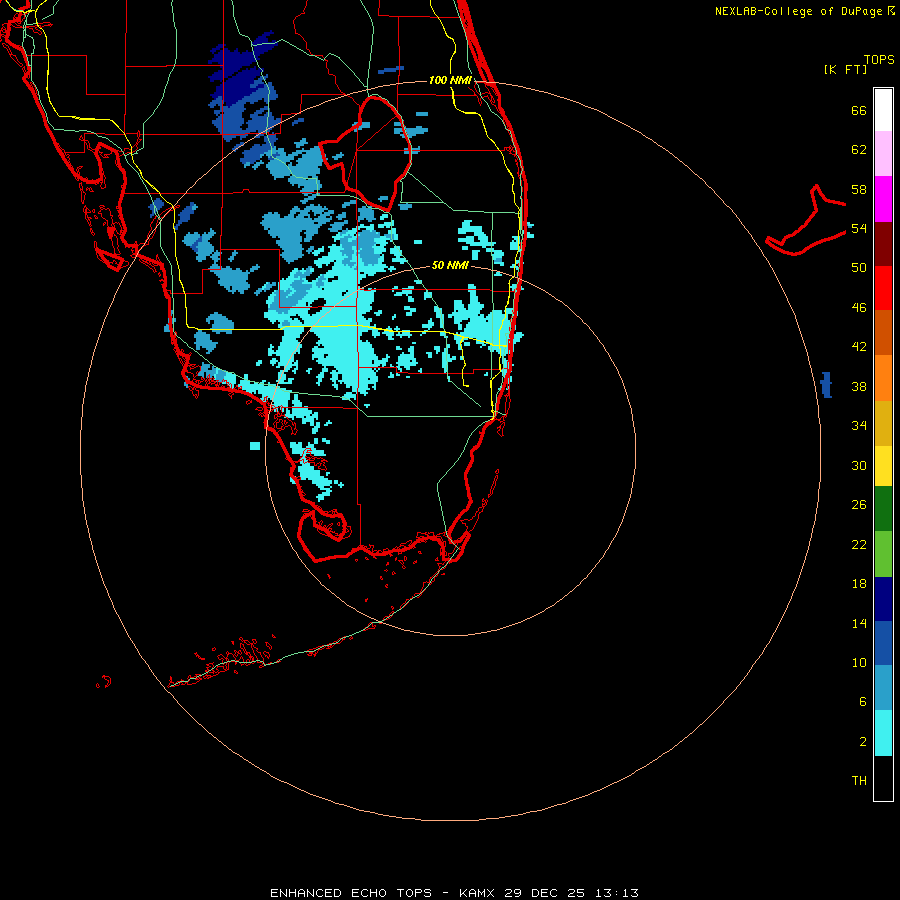Viewport: 900px width, 900px height.
Task: Click the legend value '18'
Action: point(859,584)
